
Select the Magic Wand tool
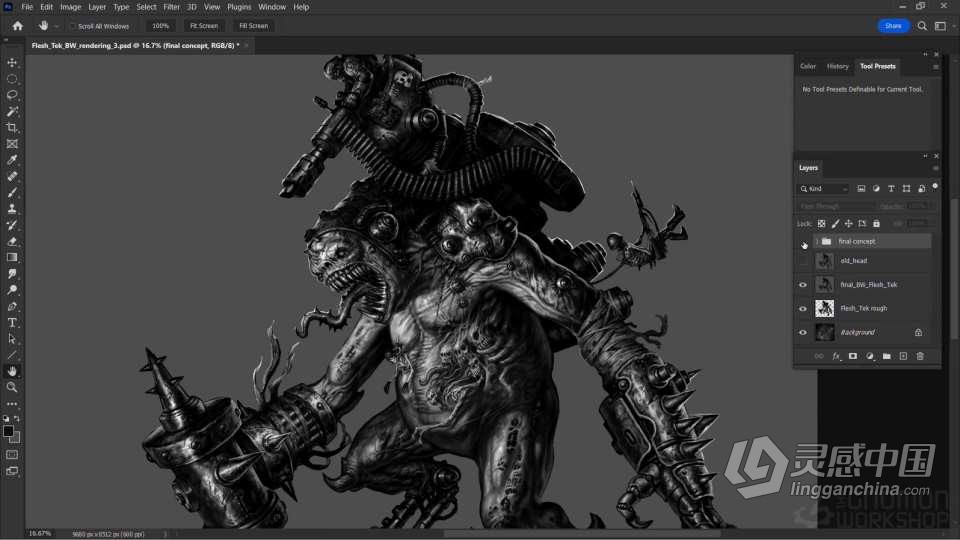coord(12,111)
